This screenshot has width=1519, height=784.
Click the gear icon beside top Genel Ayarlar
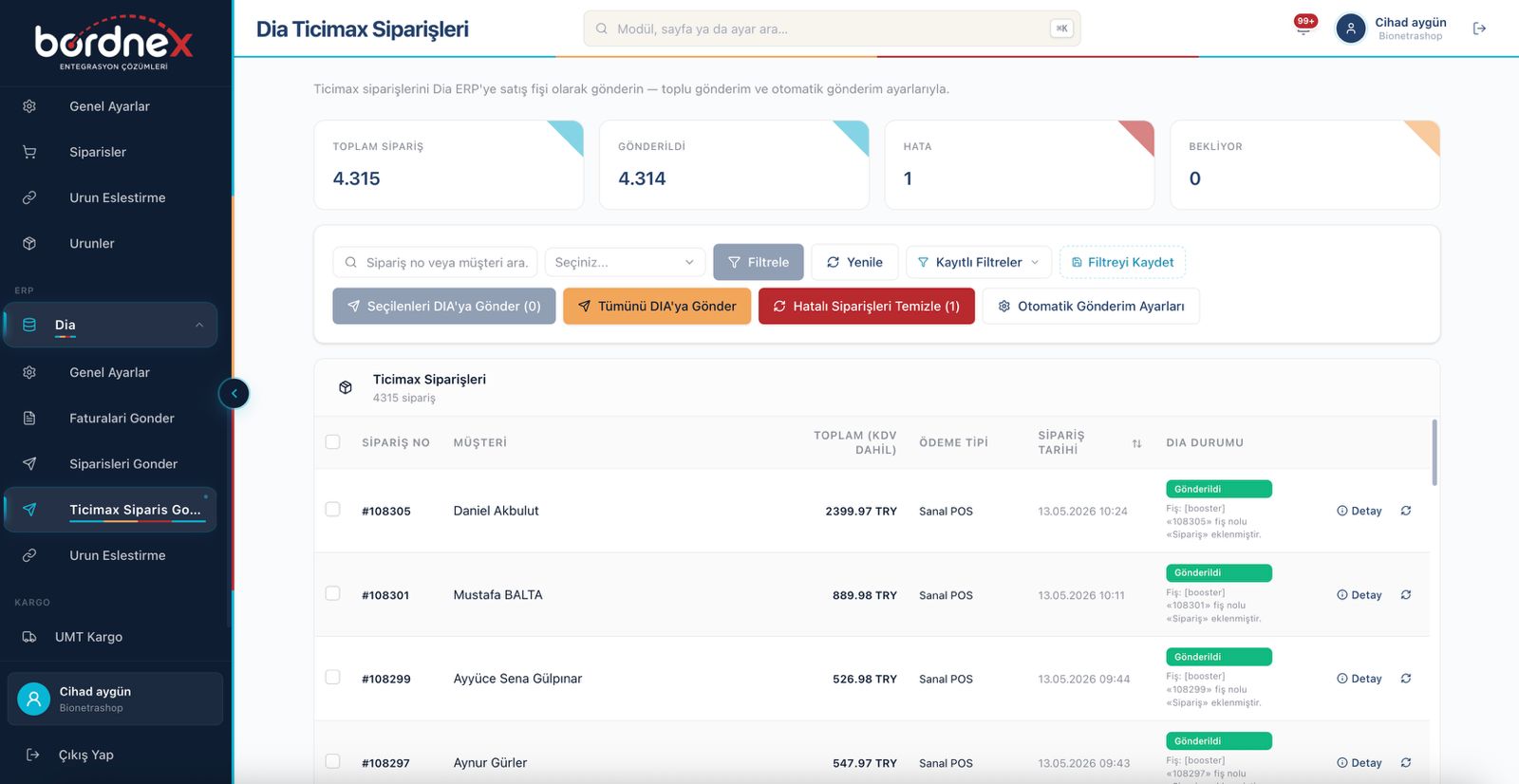point(29,106)
